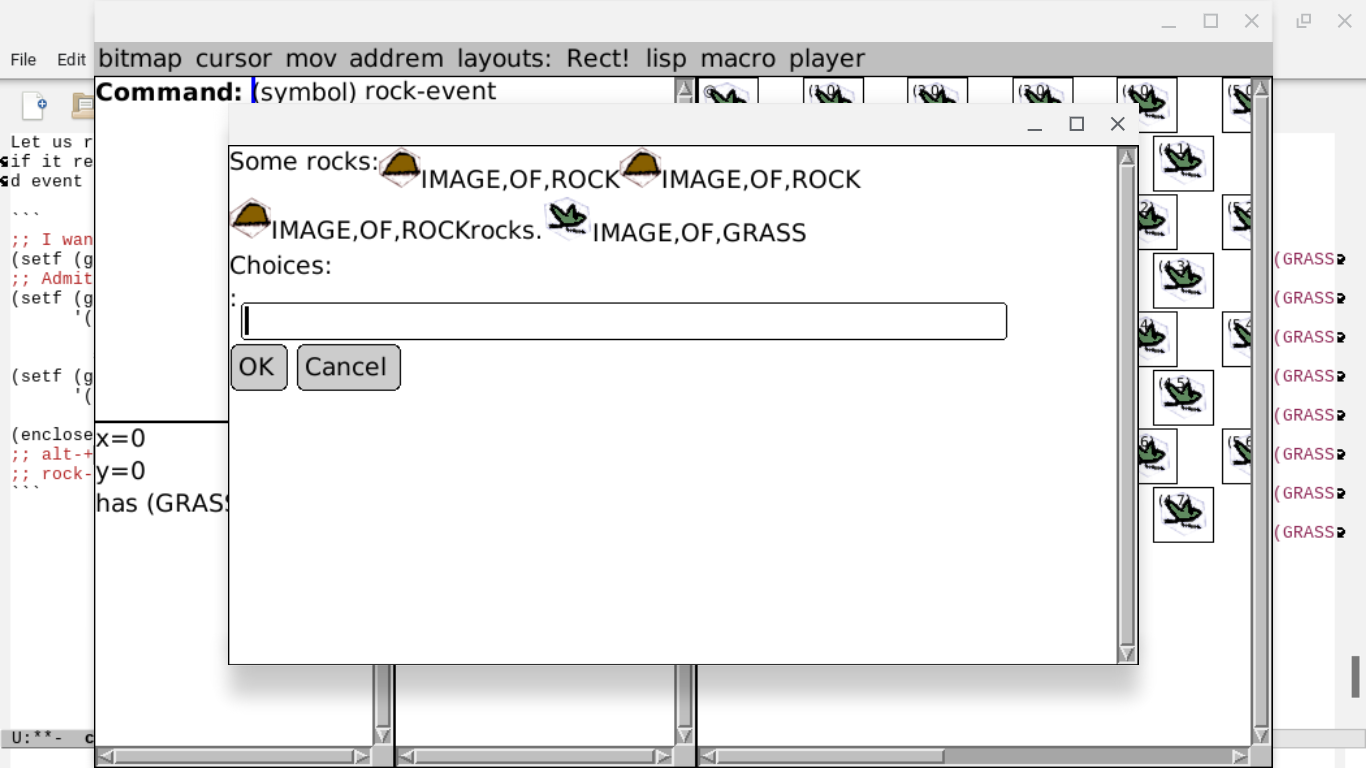Click the dialog scrollbar's down arrow
The image size is (1366, 768).
pyautogui.click(x=1127, y=653)
